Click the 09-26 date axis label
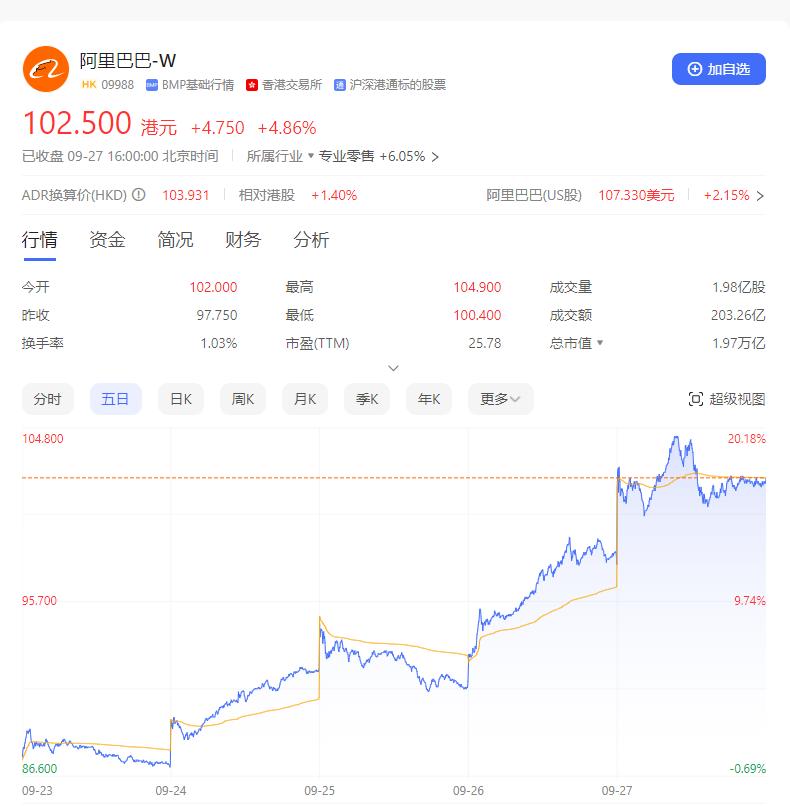 (468, 791)
